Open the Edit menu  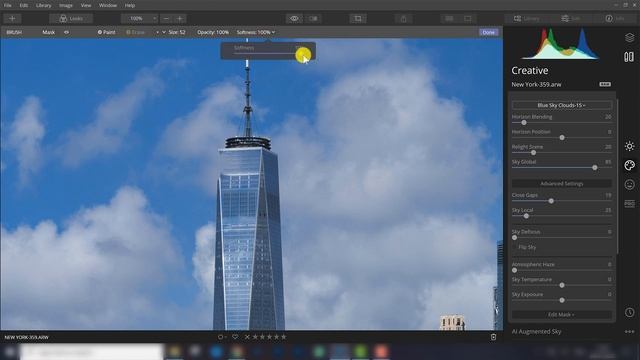click(24, 5)
